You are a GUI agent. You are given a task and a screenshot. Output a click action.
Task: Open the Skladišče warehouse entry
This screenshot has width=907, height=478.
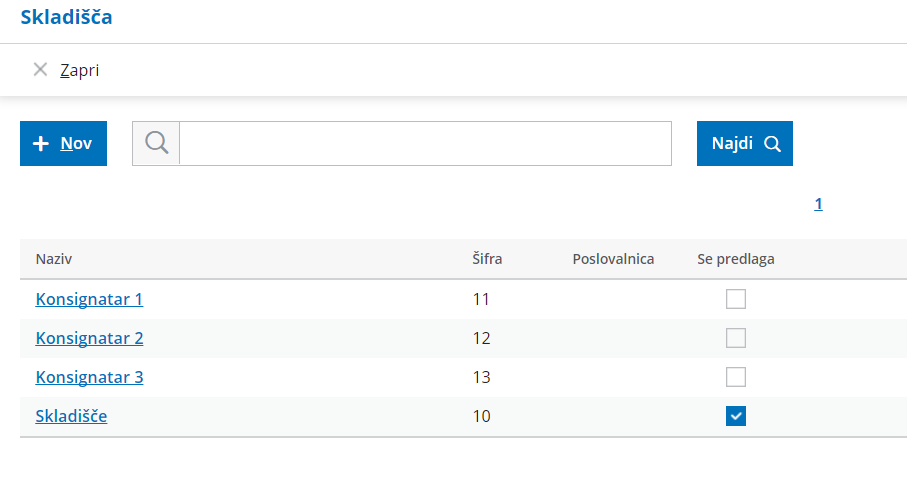point(71,416)
